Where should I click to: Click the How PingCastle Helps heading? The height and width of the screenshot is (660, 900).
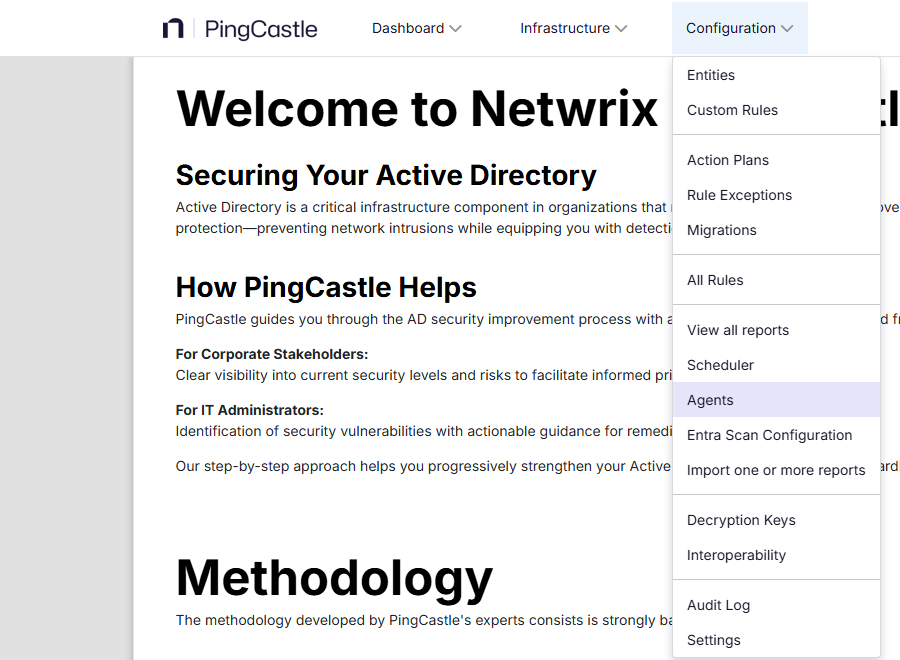[326, 288]
